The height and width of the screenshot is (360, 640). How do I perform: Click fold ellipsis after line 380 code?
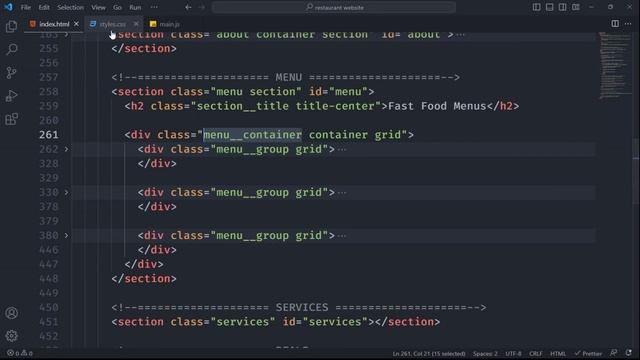coord(342,236)
